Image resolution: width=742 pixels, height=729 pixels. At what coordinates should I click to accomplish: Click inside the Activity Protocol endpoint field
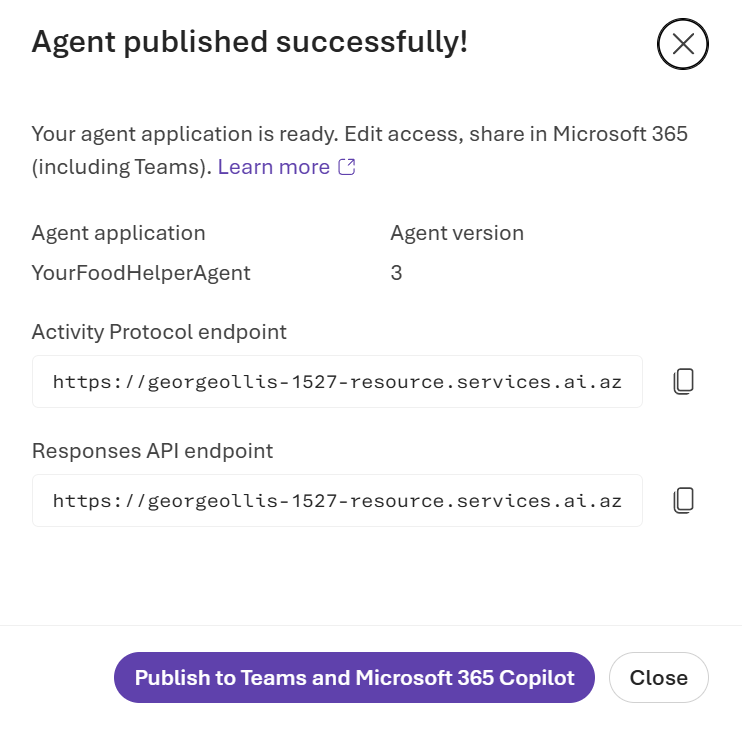pyautogui.click(x=337, y=381)
